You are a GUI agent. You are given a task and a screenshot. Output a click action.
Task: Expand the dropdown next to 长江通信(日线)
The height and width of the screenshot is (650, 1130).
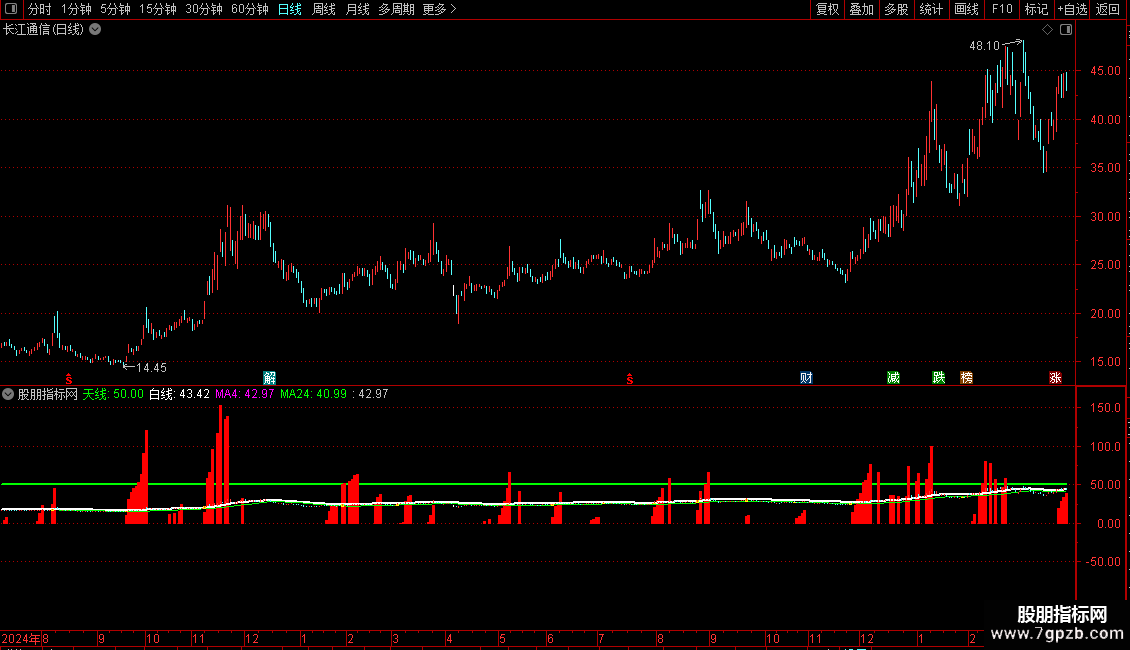[x=95, y=30]
